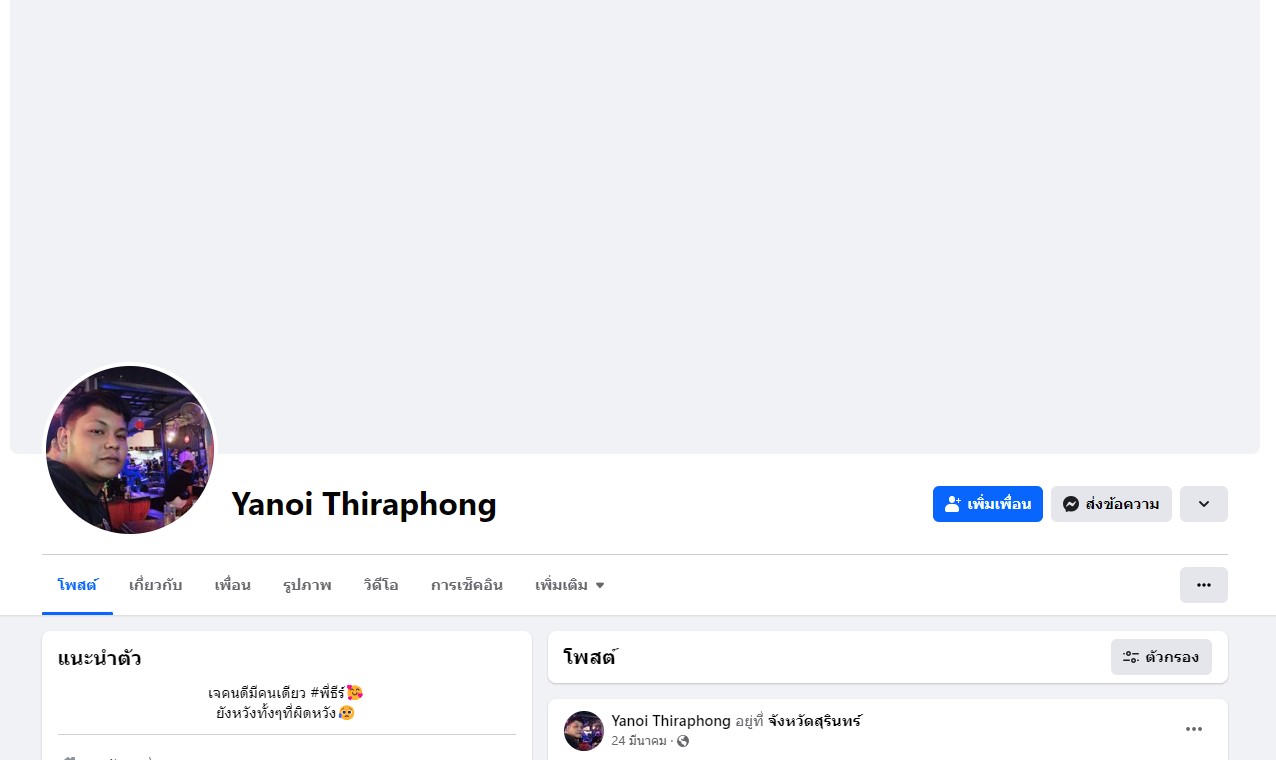Click the globe privacy icon on post
Screen dimensions: 1276x760
pos(683,741)
